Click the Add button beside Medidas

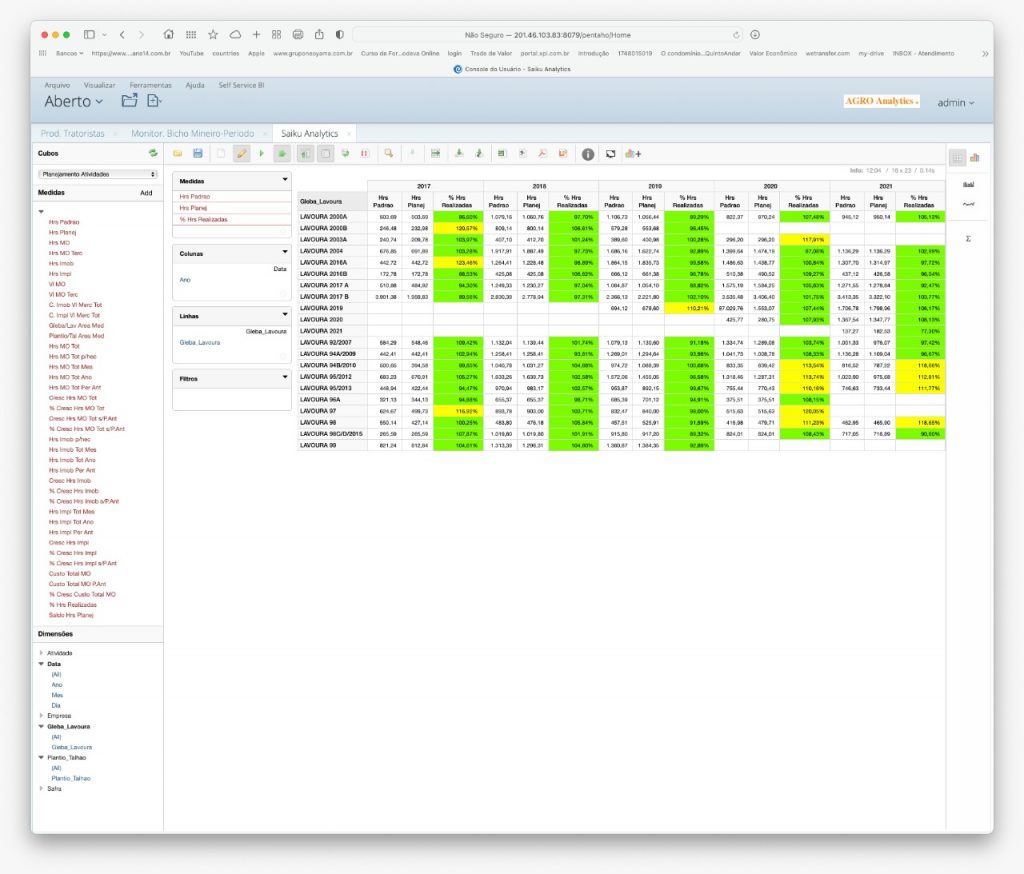pyautogui.click(x=146, y=193)
